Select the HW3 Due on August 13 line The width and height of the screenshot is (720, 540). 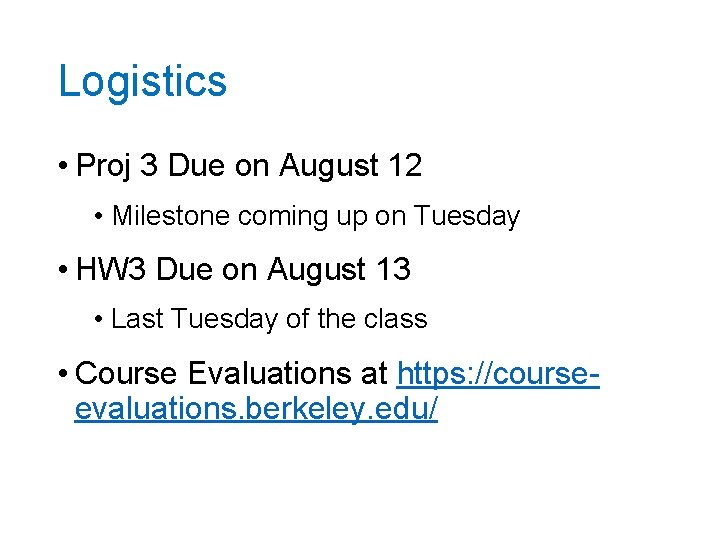tap(243, 269)
